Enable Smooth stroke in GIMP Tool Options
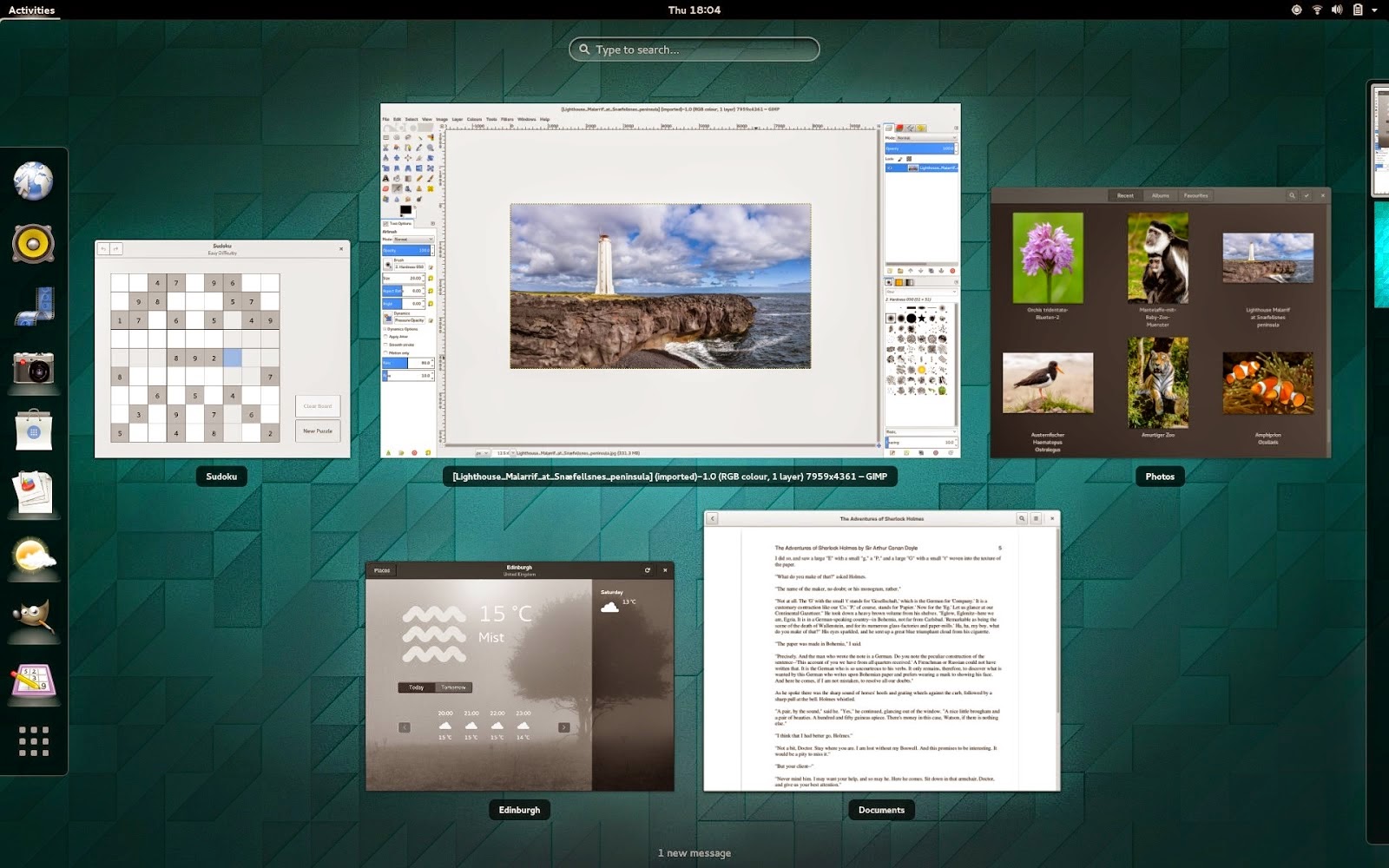The width and height of the screenshot is (1389, 868). click(385, 345)
